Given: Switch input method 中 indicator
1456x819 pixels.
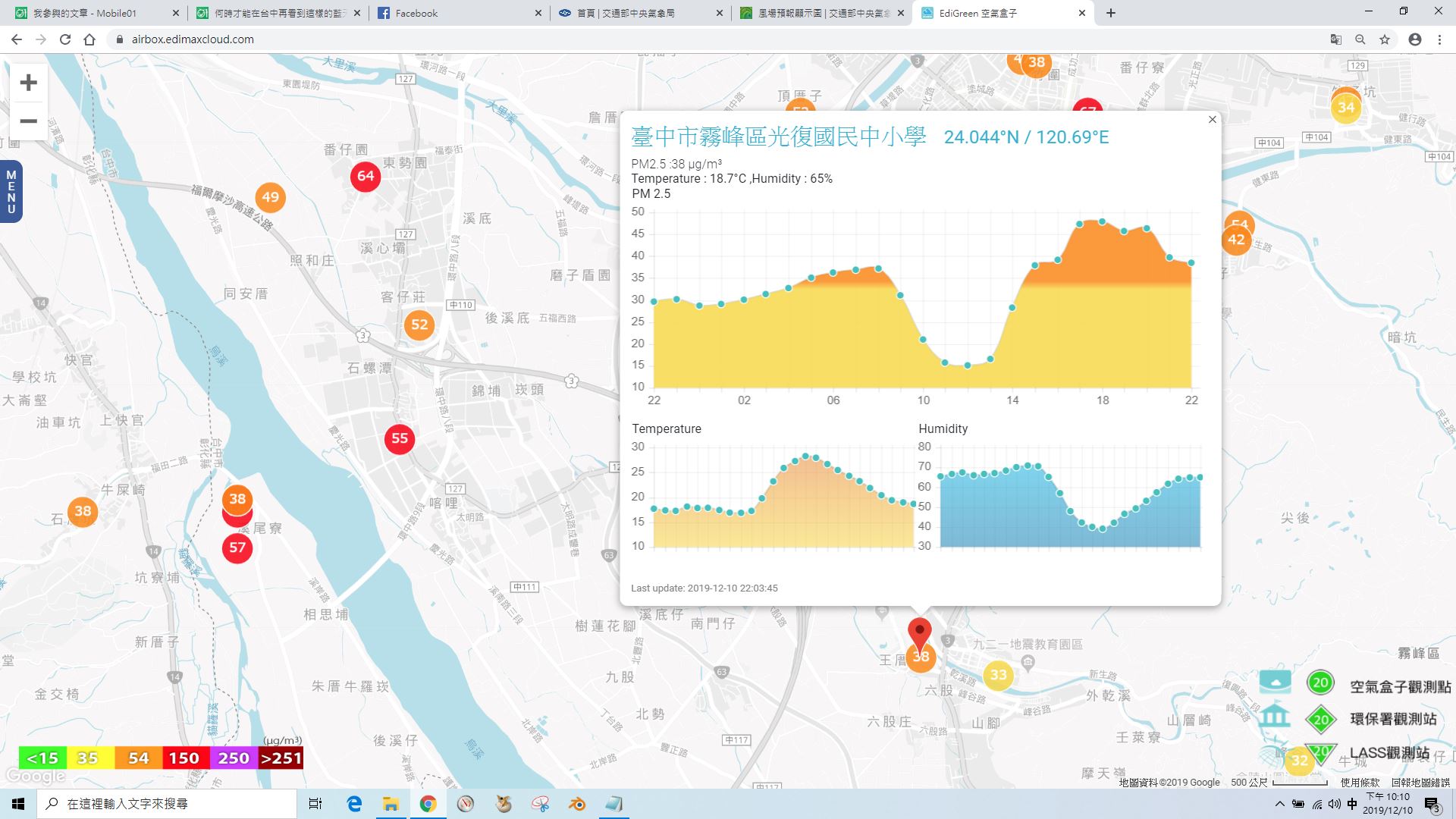Looking at the screenshot, I should tap(1352, 804).
